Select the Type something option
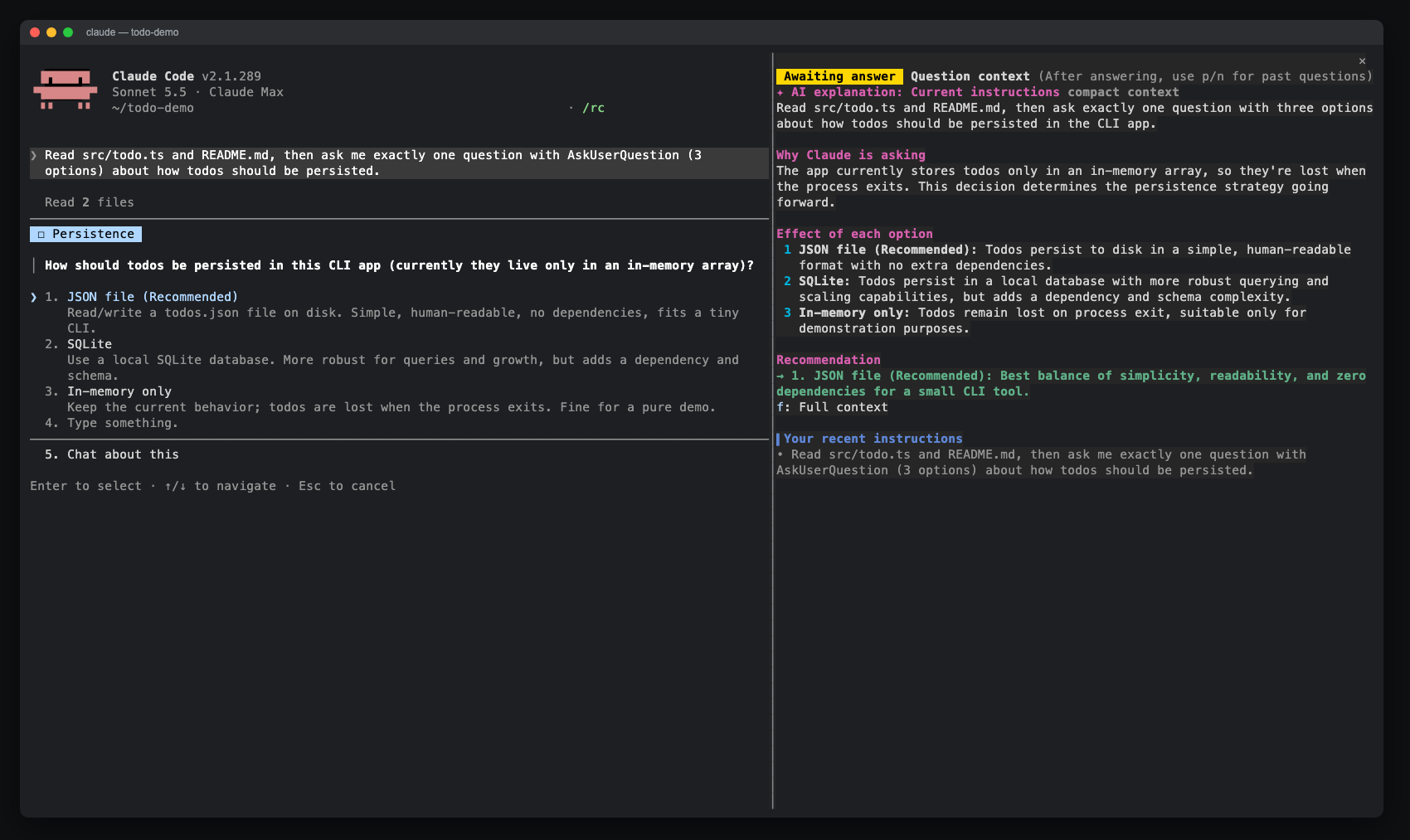Screen dimensions: 1410x840 122,423
